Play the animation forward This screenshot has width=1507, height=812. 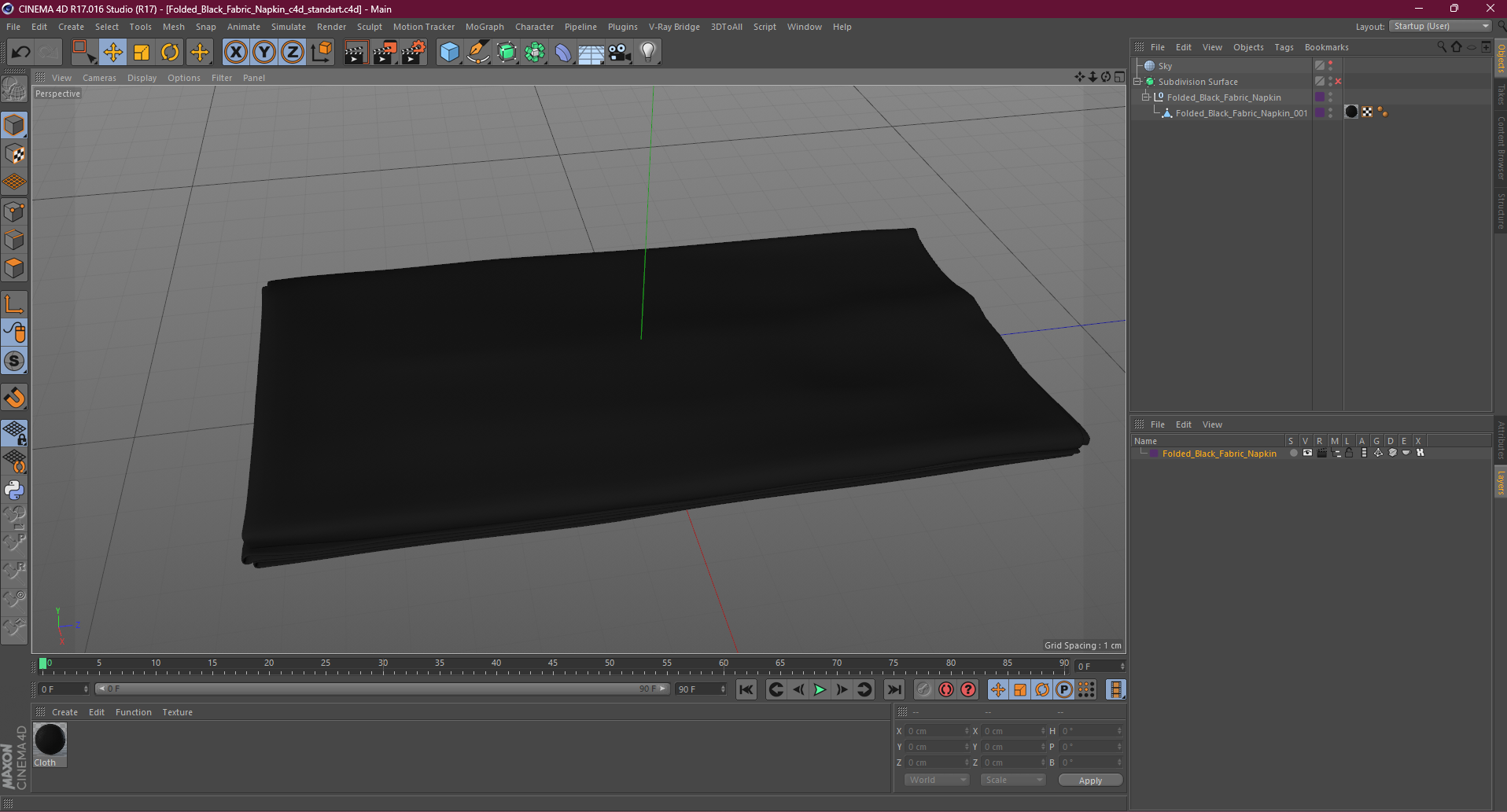tap(820, 689)
